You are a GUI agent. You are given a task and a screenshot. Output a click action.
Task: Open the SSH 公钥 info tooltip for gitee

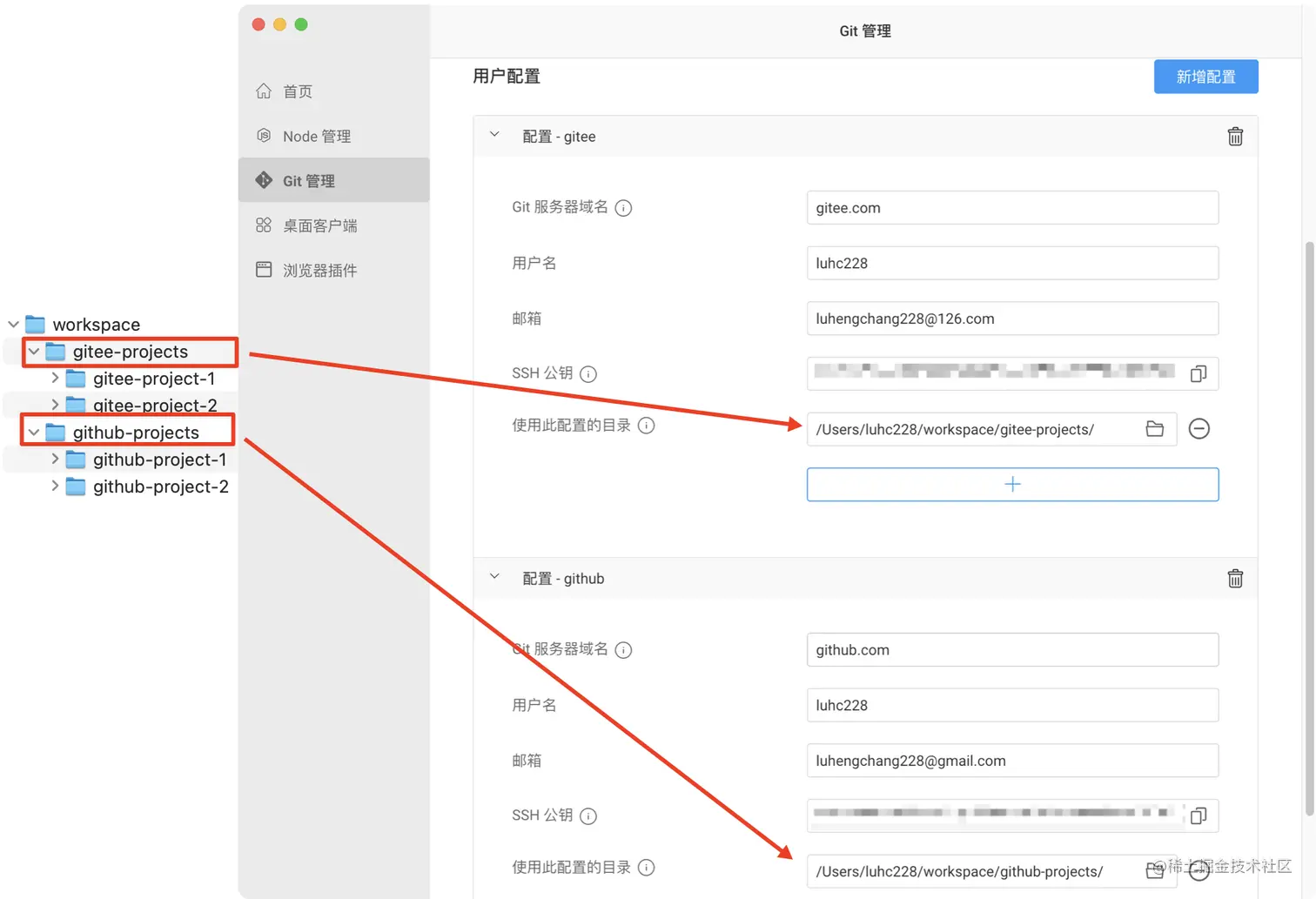588,373
